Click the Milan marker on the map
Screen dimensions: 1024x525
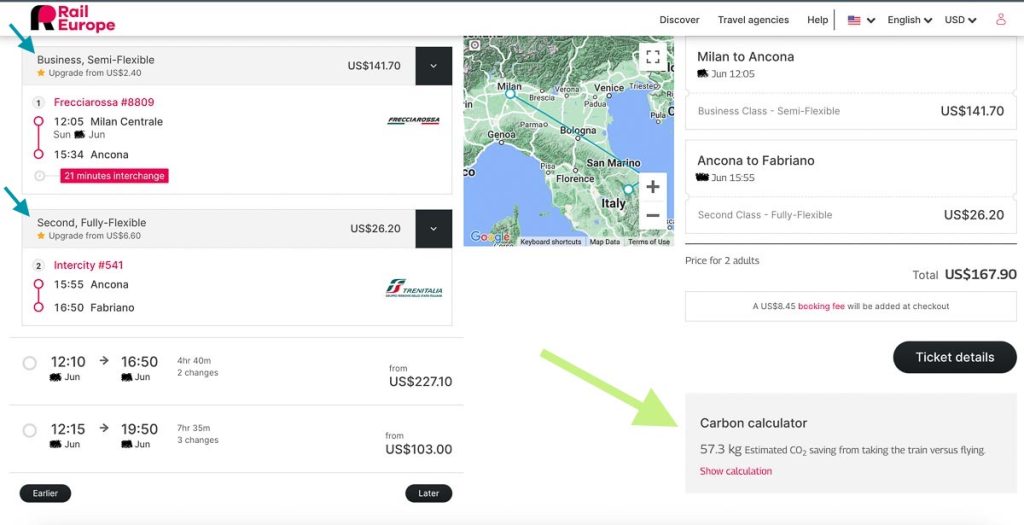[x=510, y=94]
